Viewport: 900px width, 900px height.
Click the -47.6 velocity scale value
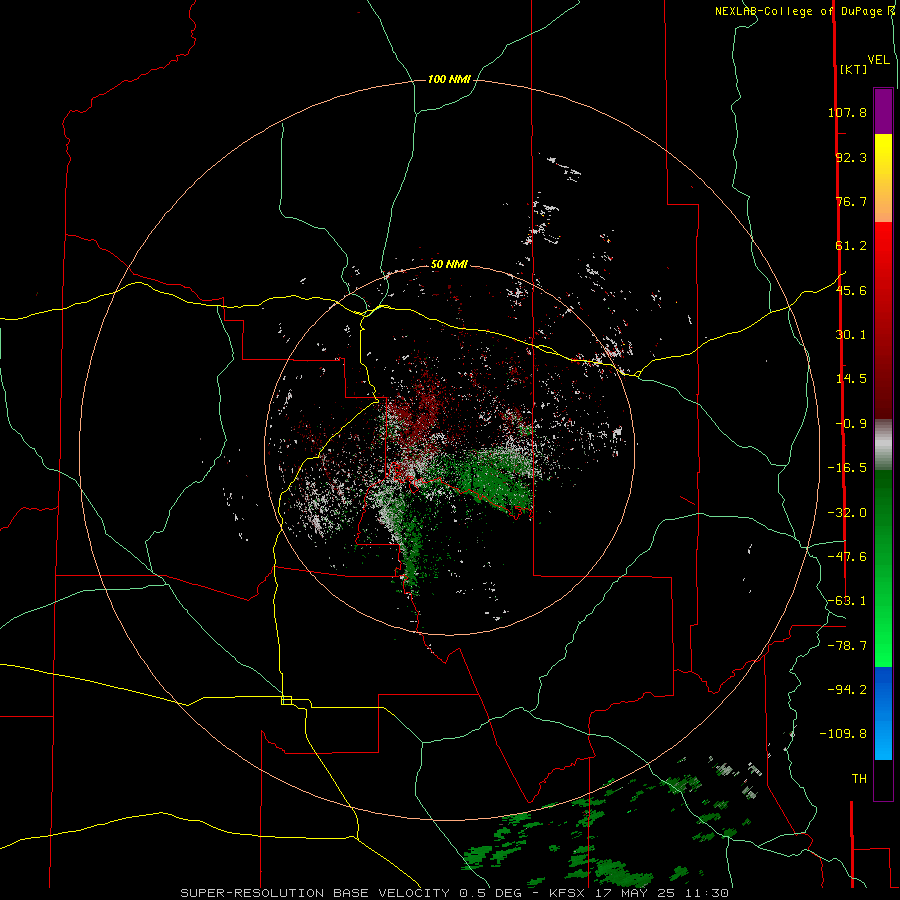click(847, 557)
